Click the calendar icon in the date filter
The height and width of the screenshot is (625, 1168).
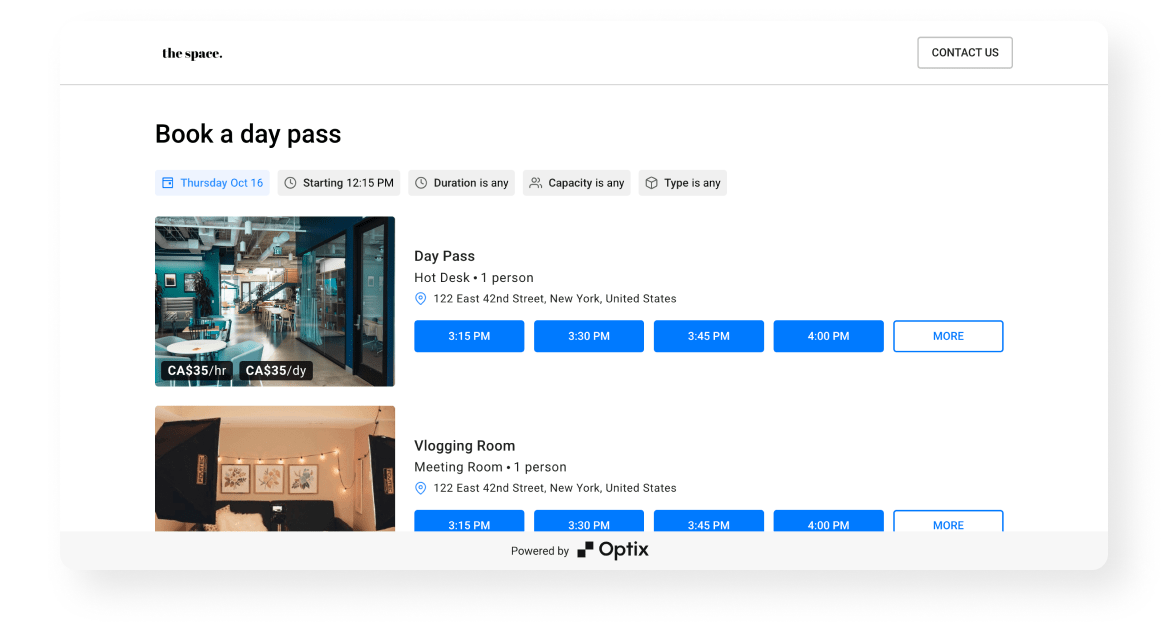[x=168, y=183]
